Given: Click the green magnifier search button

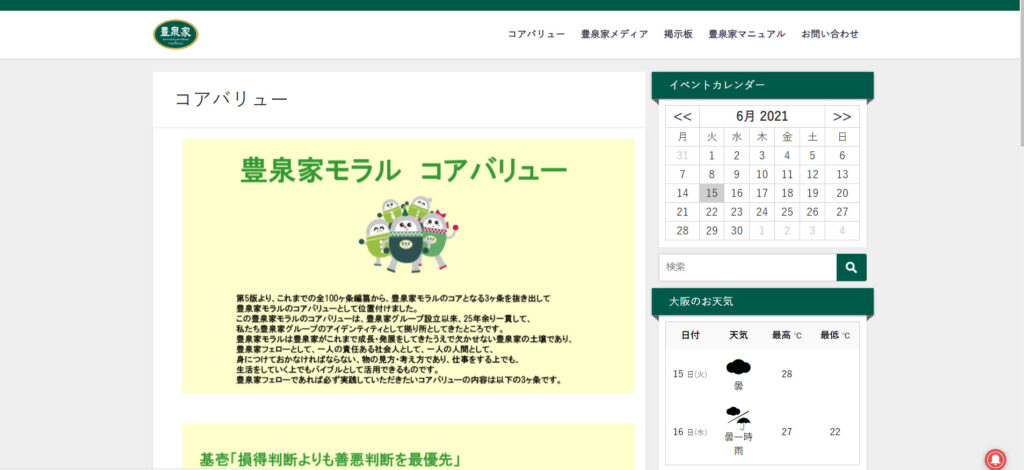Looking at the screenshot, I should coord(851,267).
